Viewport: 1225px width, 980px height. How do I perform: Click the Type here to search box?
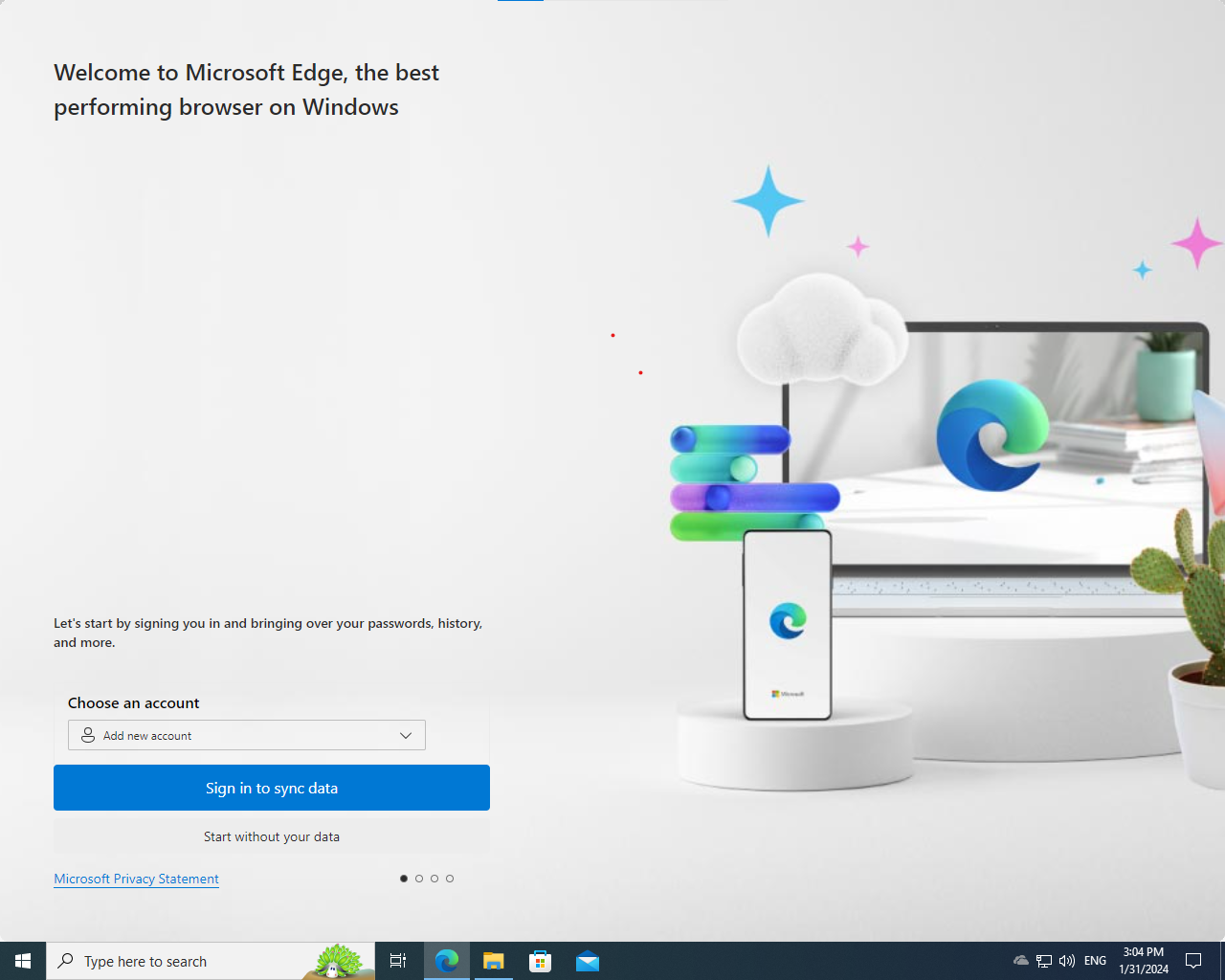coord(211,961)
